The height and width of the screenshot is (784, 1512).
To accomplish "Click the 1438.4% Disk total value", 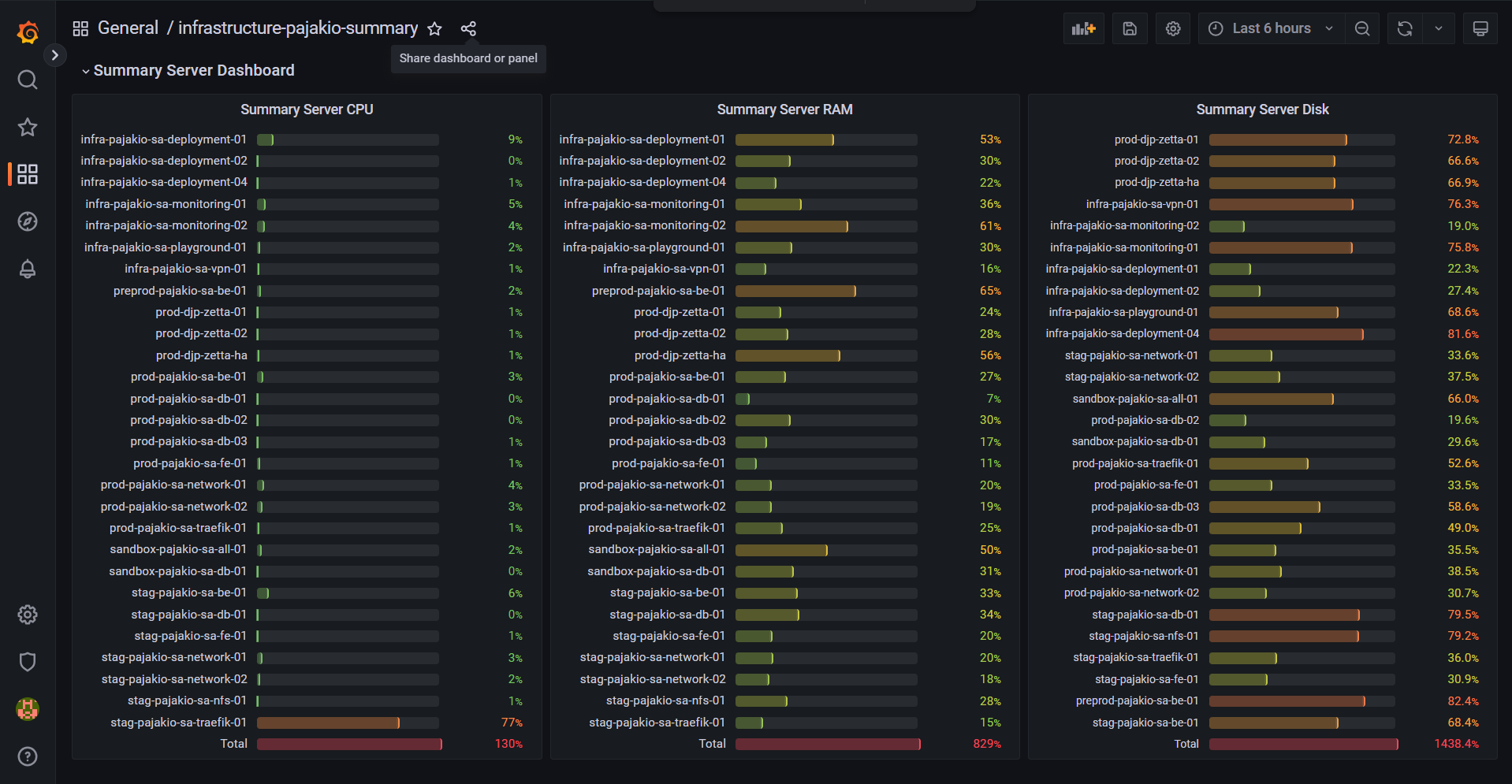I will click(x=1456, y=744).
